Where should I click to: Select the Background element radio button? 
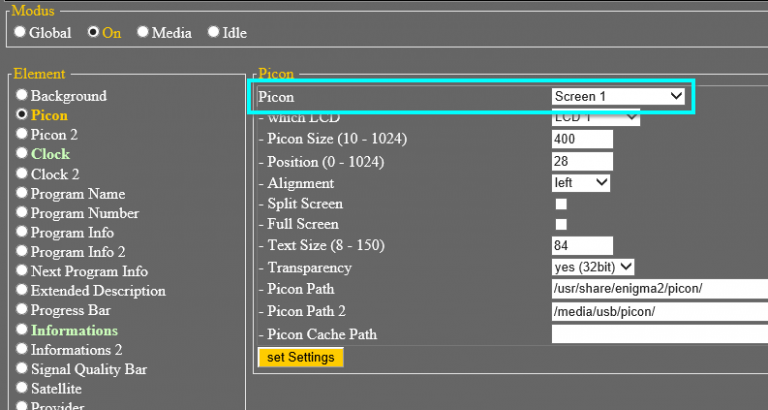tap(21, 96)
